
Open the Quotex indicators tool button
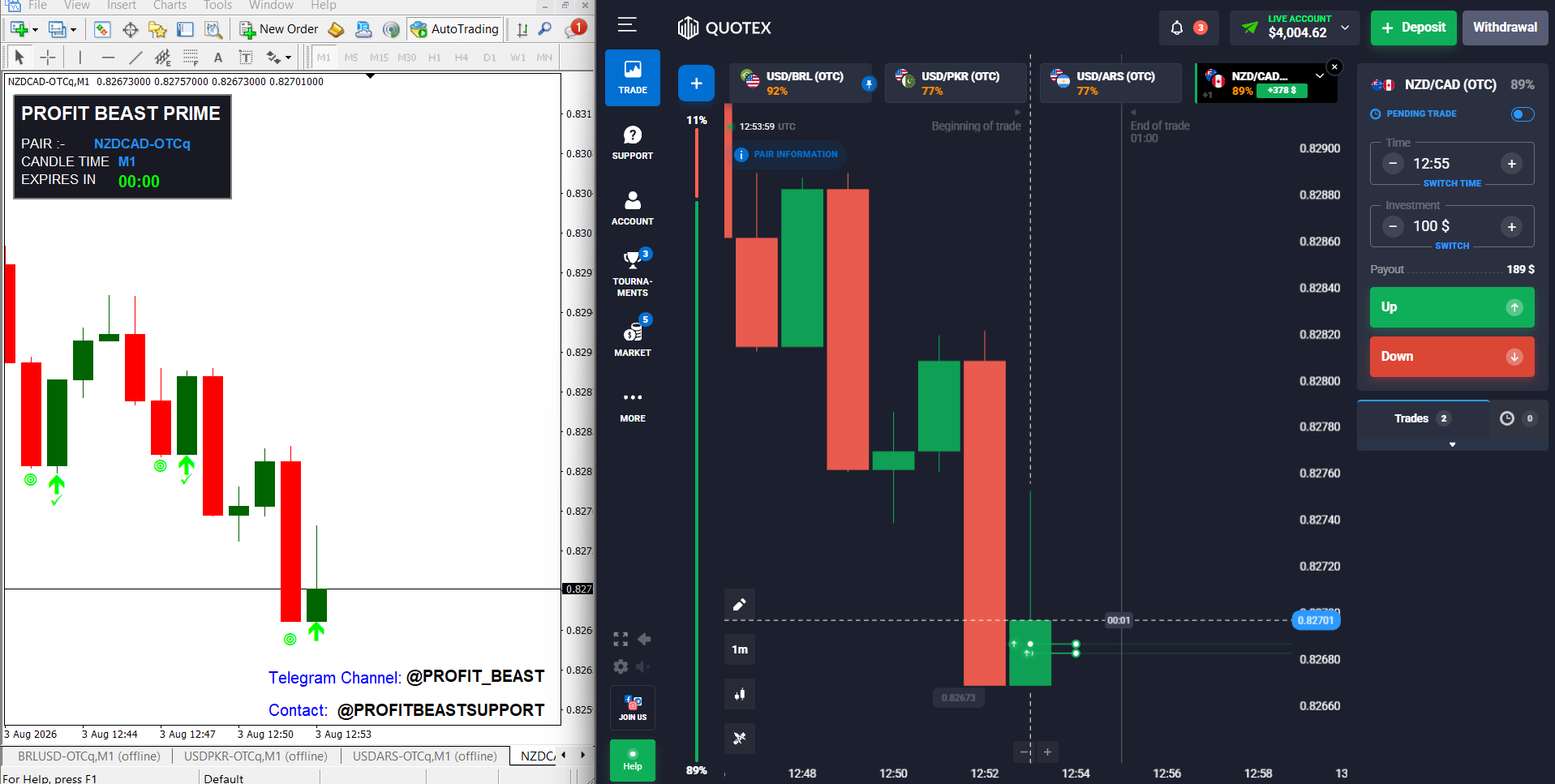(740, 739)
